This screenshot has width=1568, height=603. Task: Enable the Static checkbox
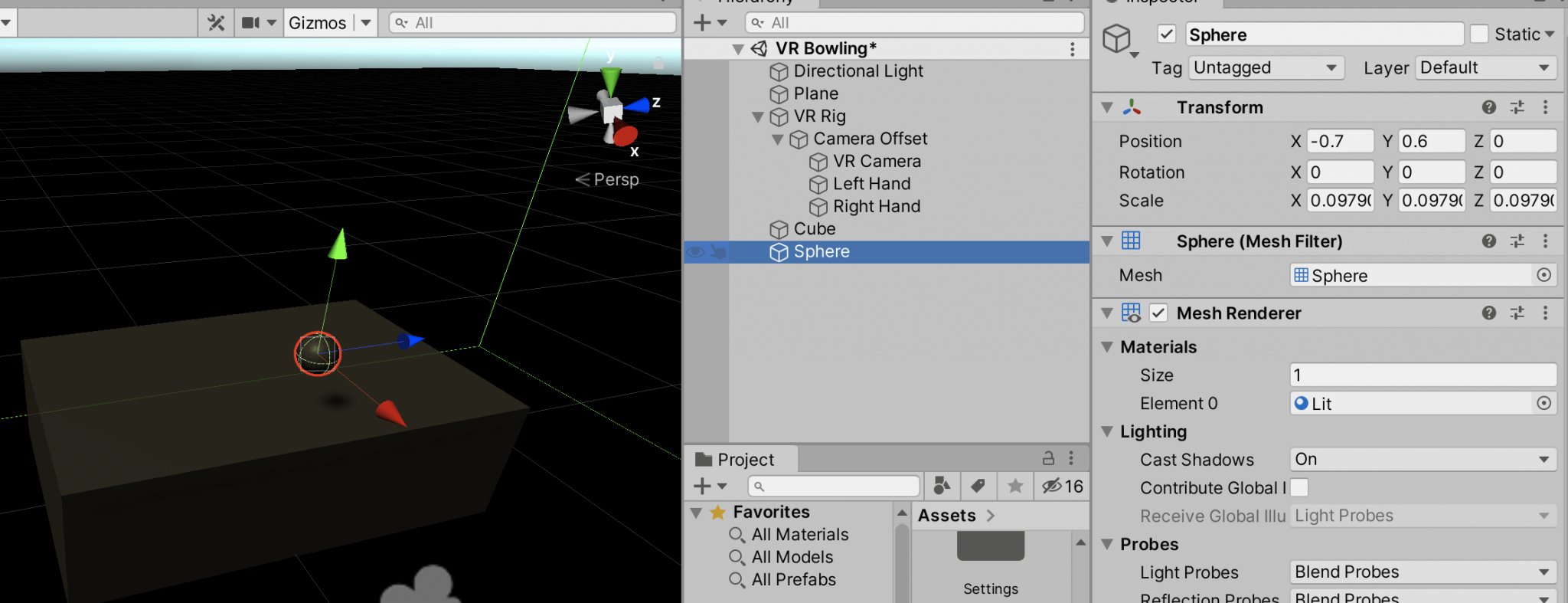tap(1479, 34)
